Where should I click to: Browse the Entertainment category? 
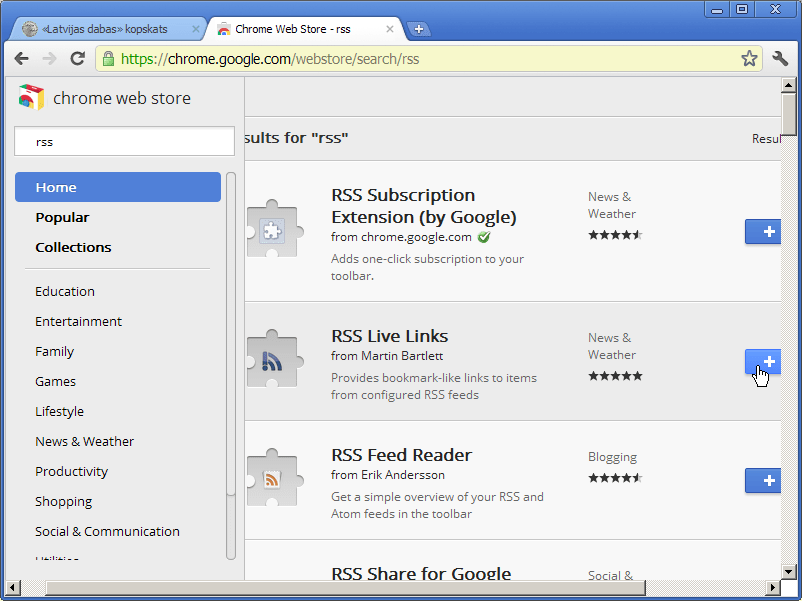point(78,321)
